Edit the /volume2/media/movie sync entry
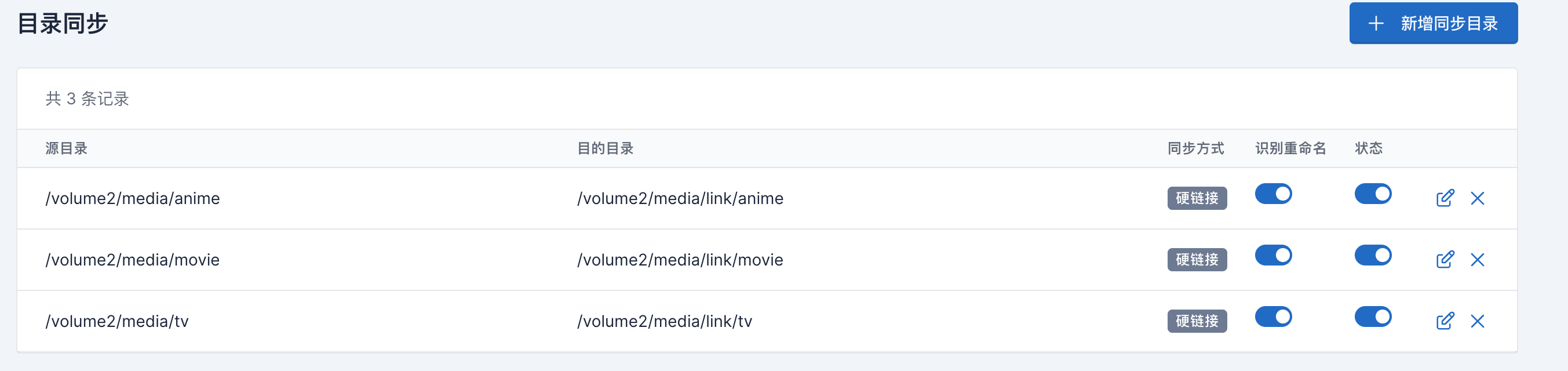Viewport: 1568px width, 371px height. point(1445,260)
